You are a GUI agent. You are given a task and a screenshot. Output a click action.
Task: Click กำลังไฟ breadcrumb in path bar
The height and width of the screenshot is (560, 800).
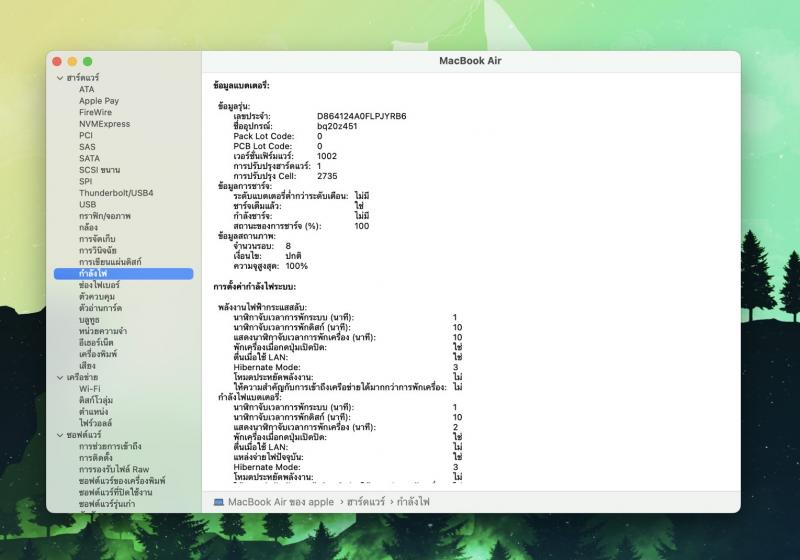coord(413,502)
